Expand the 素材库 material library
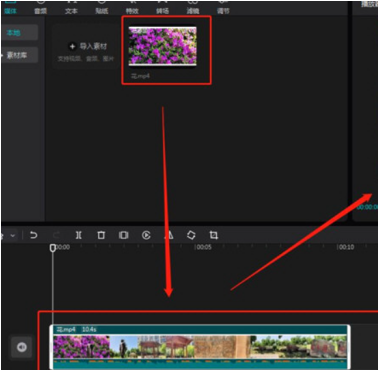The height and width of the screenshot is (370, 378). pos(19,55)
